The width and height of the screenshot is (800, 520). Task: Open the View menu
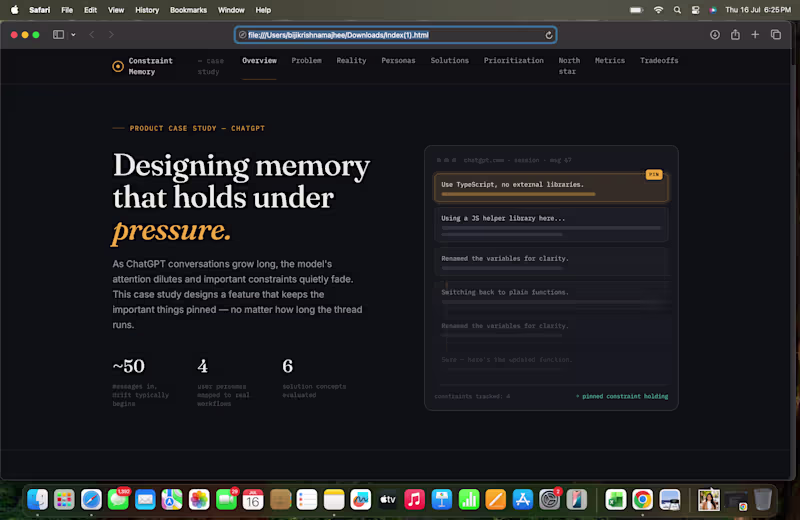pos(116,10)
